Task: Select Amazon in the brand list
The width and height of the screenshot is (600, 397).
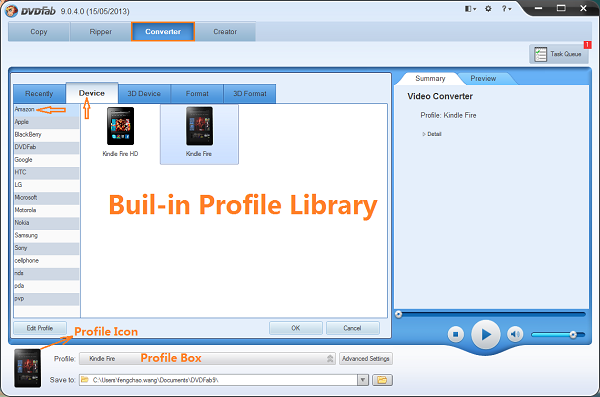Action: coord(47,109)
